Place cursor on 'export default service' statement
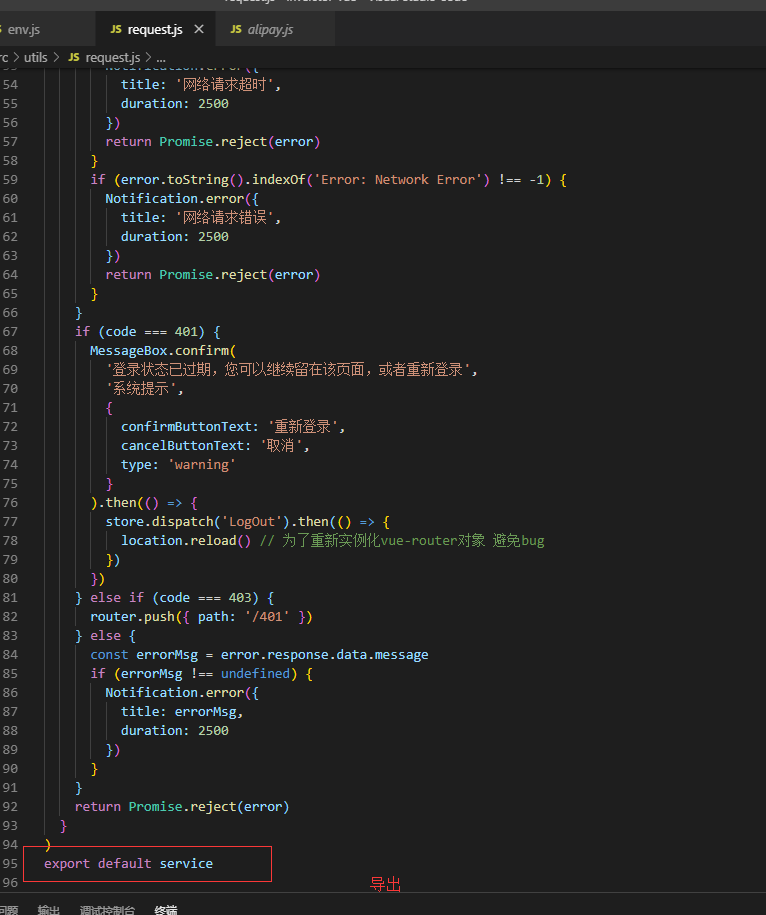Screen dimensions: 766x915 [128, 863]
